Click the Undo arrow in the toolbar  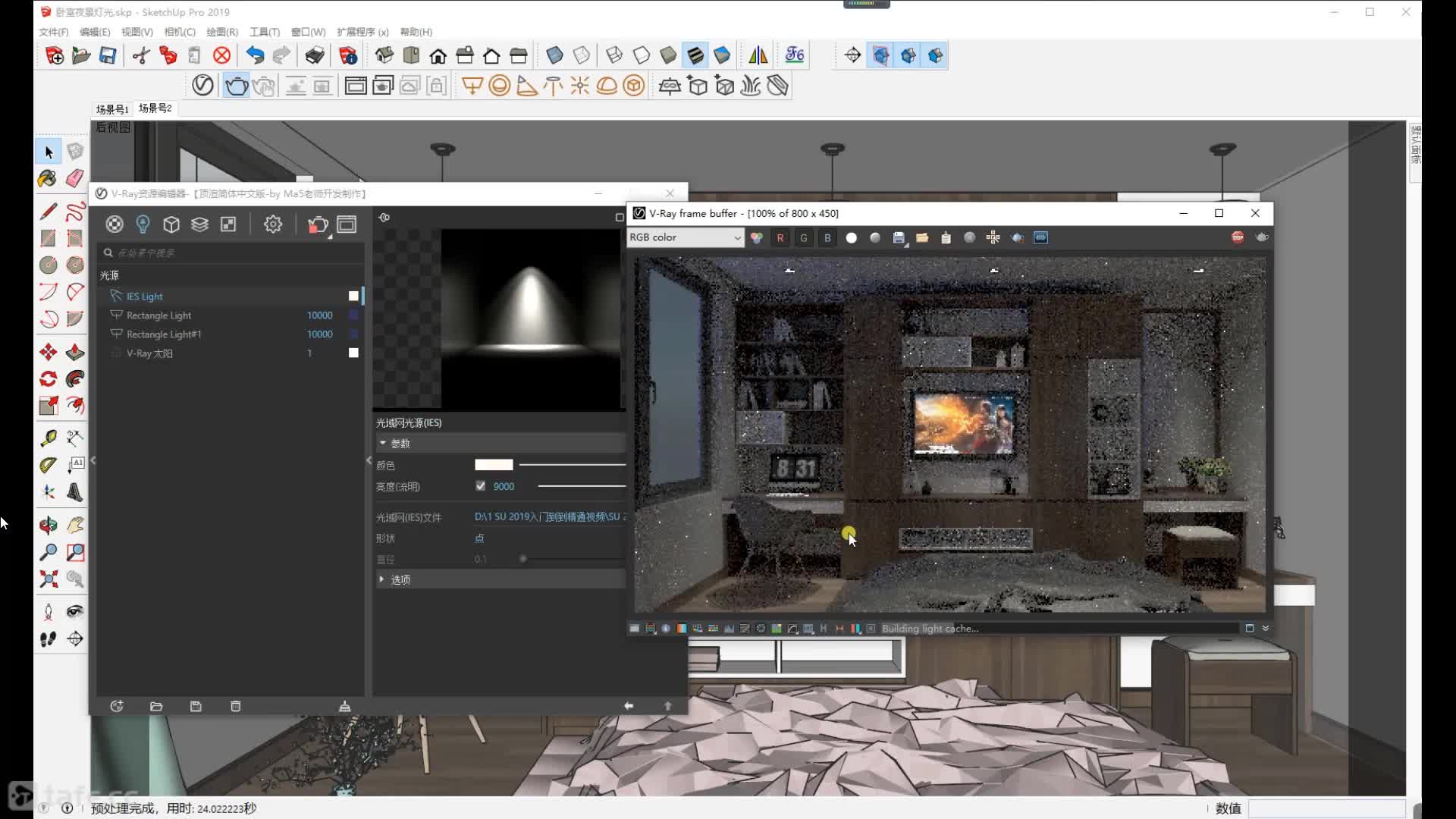pyautogui.click(x=255, y=55)
